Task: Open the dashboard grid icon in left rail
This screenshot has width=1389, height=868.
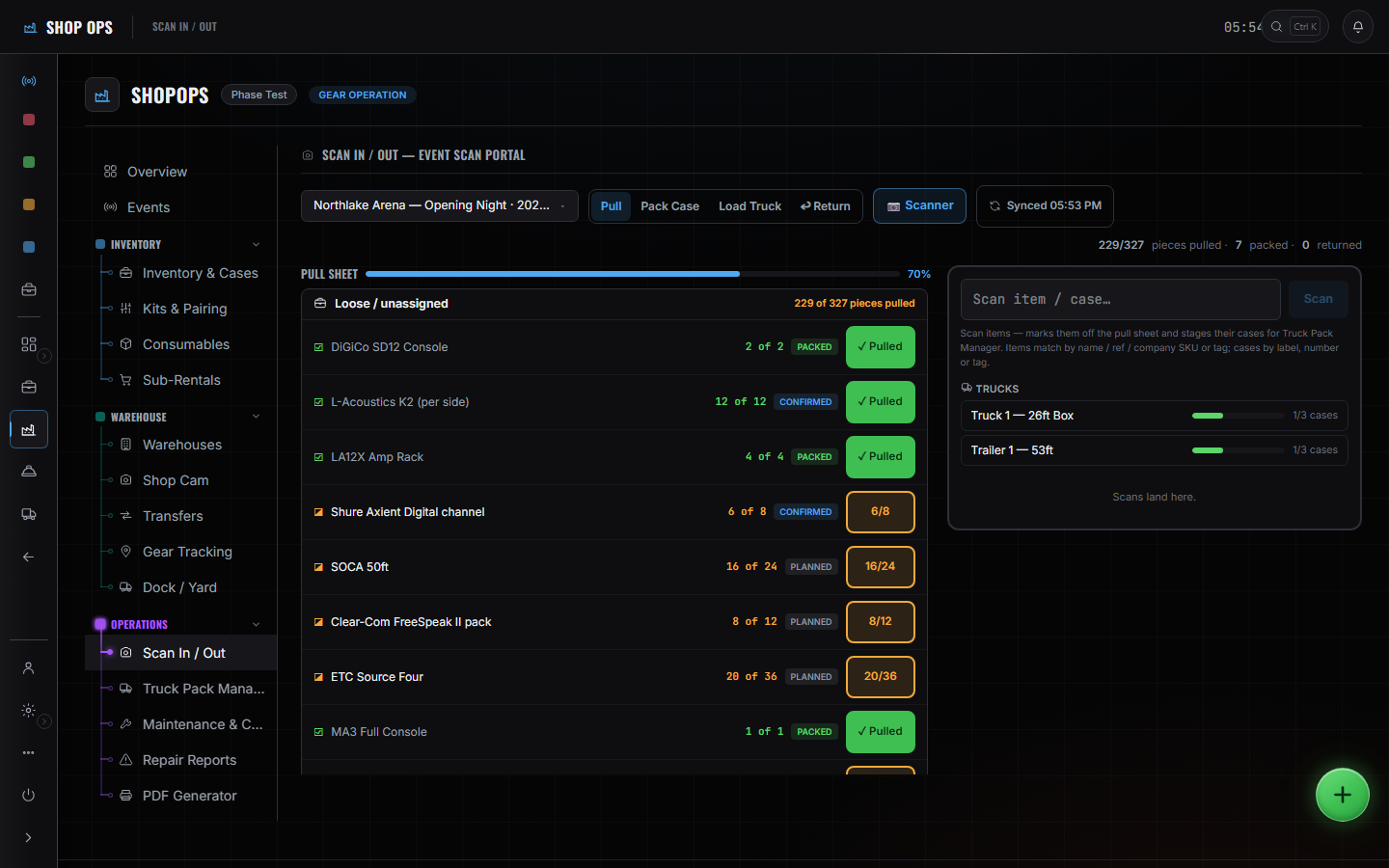Action: click(29, 344)
